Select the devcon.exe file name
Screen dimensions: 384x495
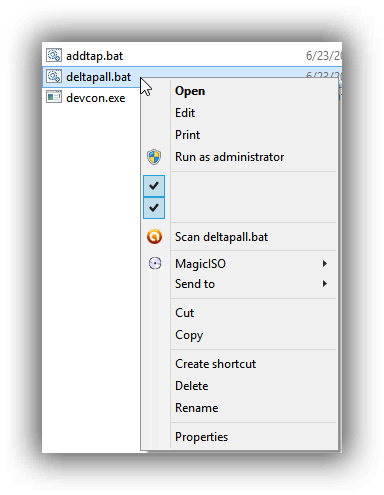click(x=96, y=98)
